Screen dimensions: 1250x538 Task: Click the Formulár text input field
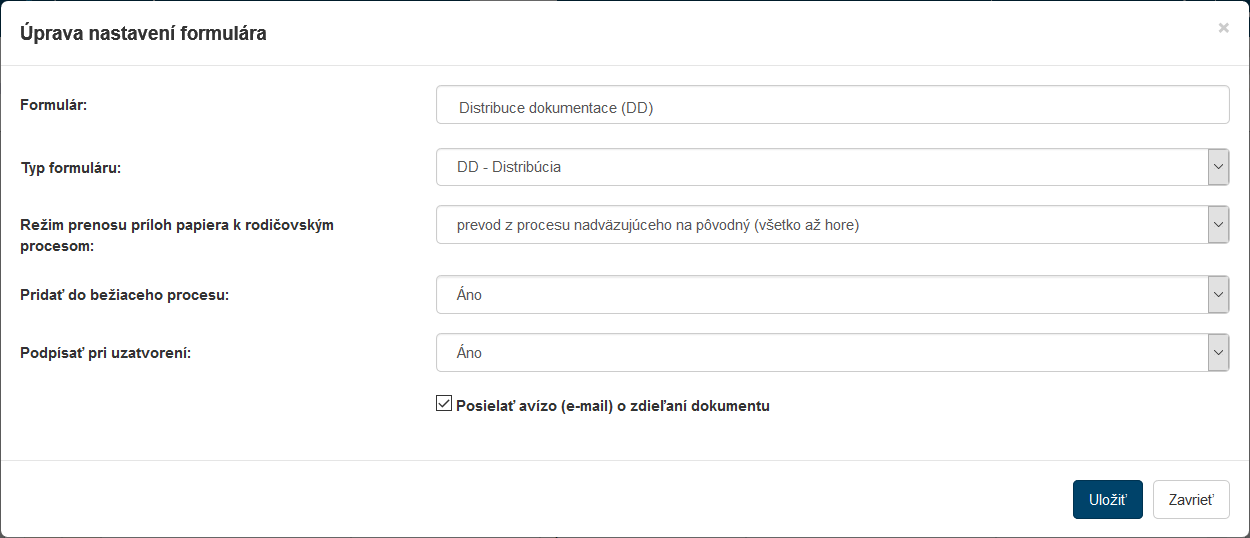(x=832, y=105)
